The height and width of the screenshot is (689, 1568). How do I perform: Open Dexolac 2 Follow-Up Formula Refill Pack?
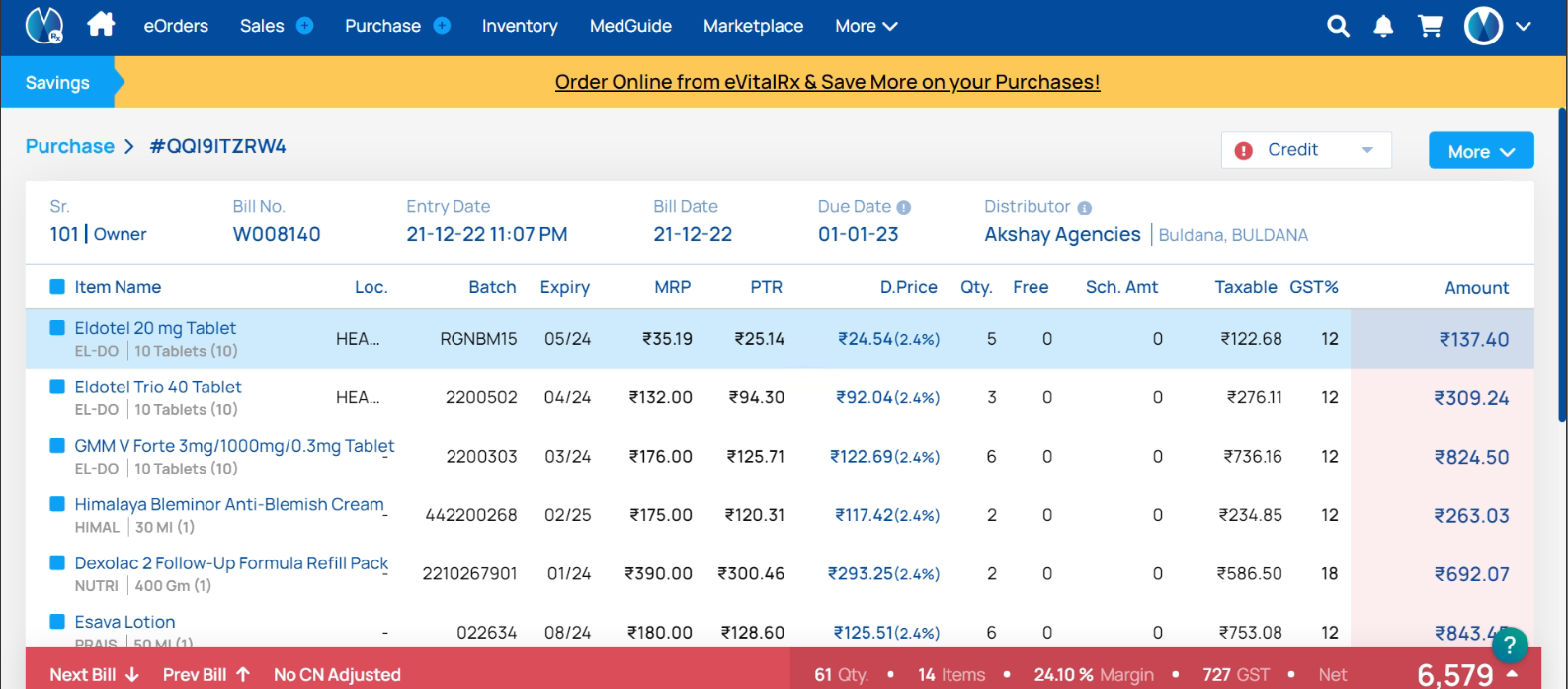231,562
